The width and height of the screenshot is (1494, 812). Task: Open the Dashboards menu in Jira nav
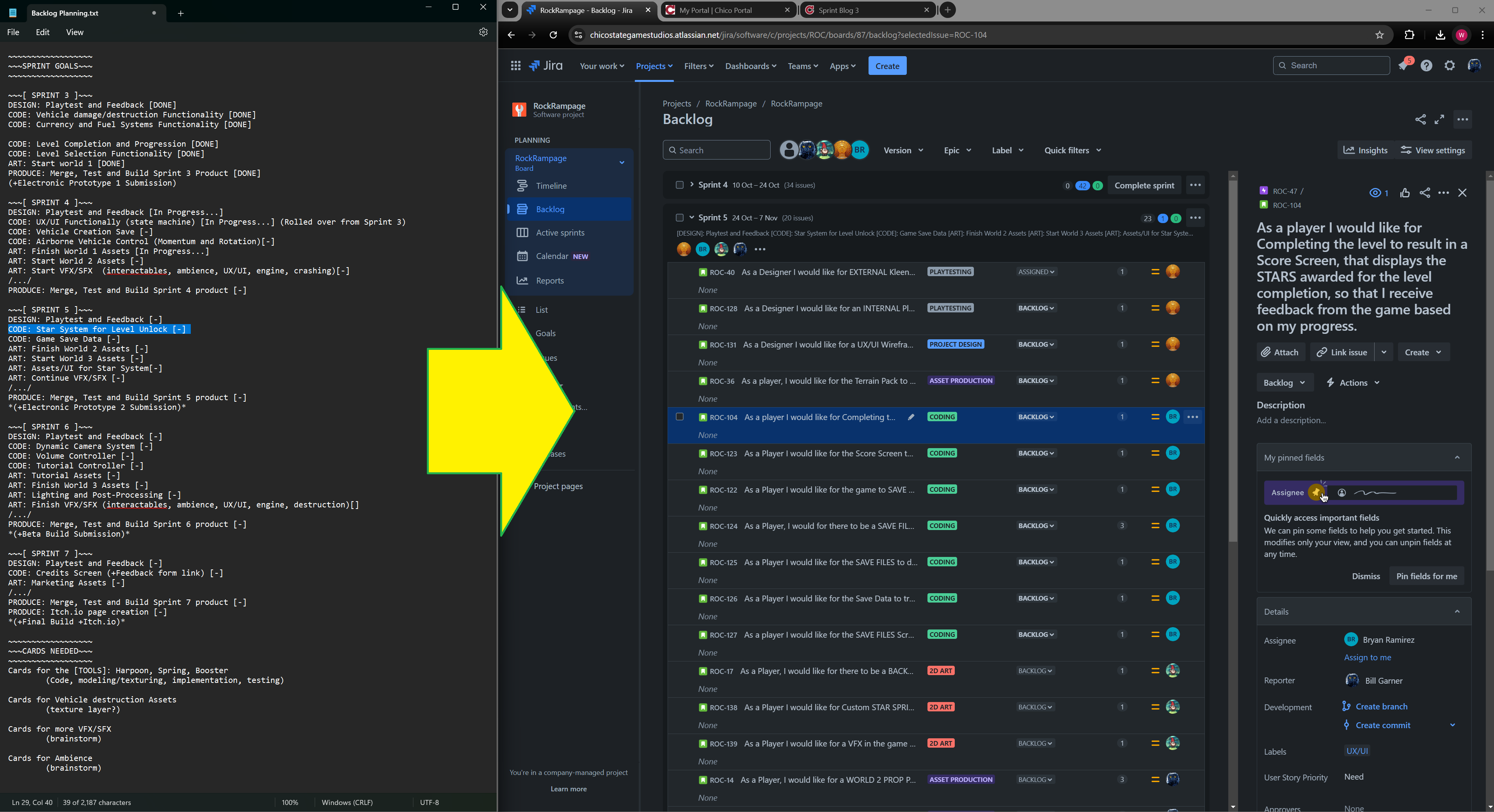tap(750, 66)
